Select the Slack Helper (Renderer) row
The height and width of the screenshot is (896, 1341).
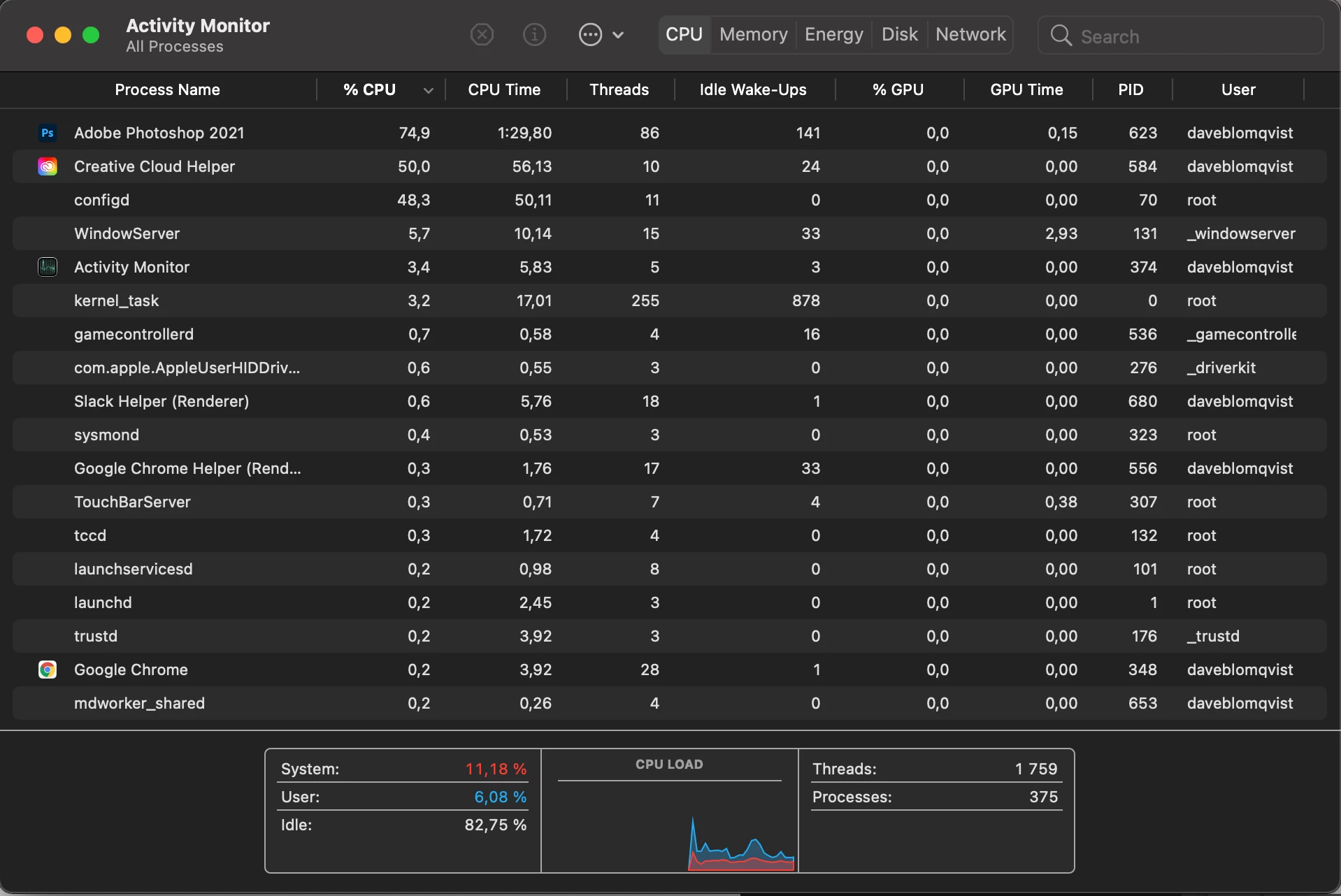pos(670,401)
